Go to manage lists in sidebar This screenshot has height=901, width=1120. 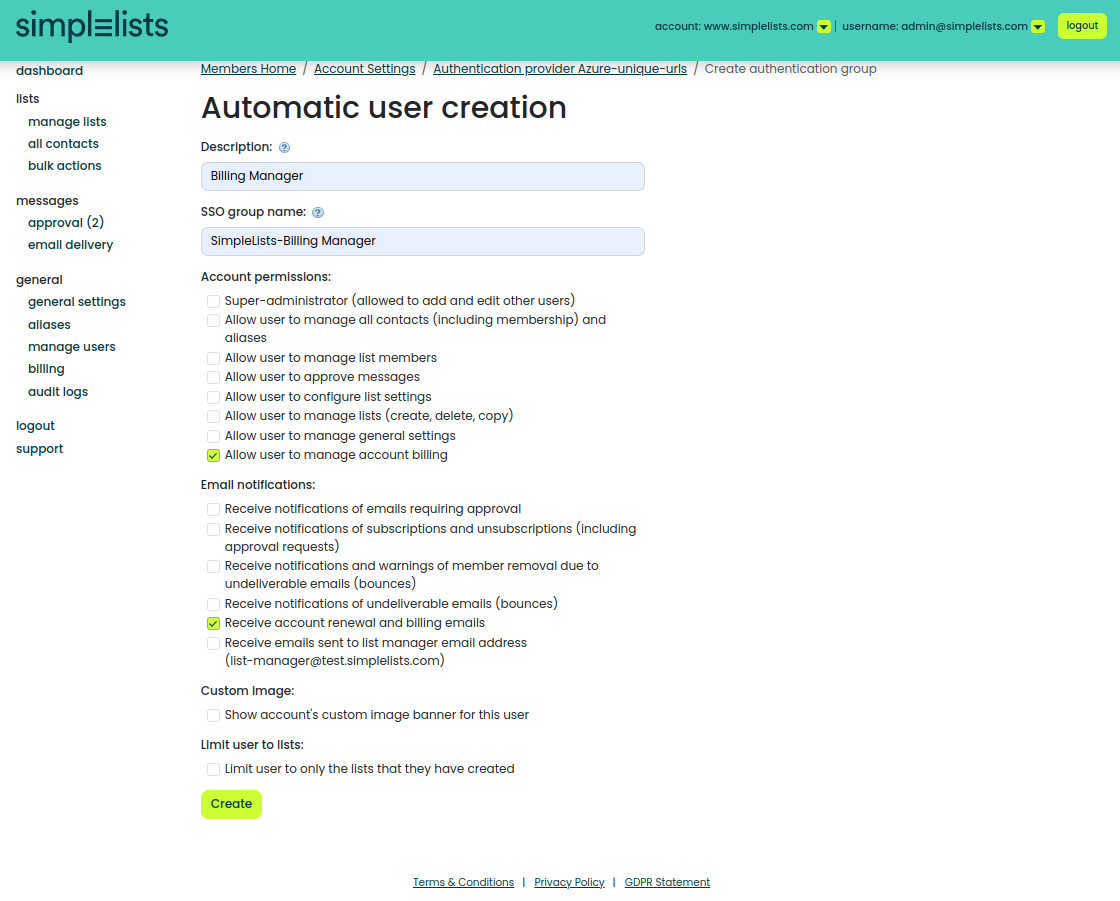point(67,122)
